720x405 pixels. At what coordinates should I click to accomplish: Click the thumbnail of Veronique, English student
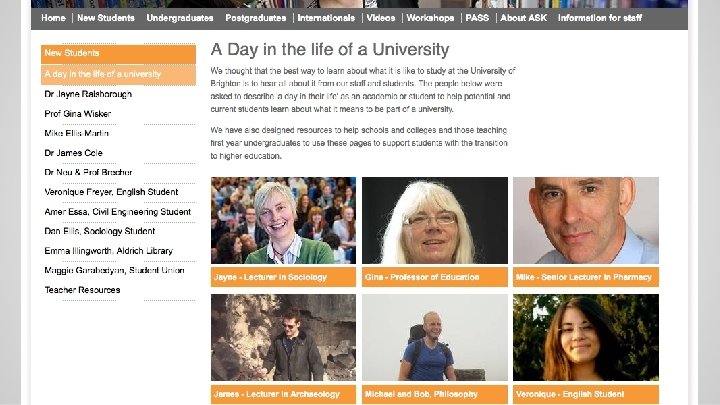click(586, 338)
